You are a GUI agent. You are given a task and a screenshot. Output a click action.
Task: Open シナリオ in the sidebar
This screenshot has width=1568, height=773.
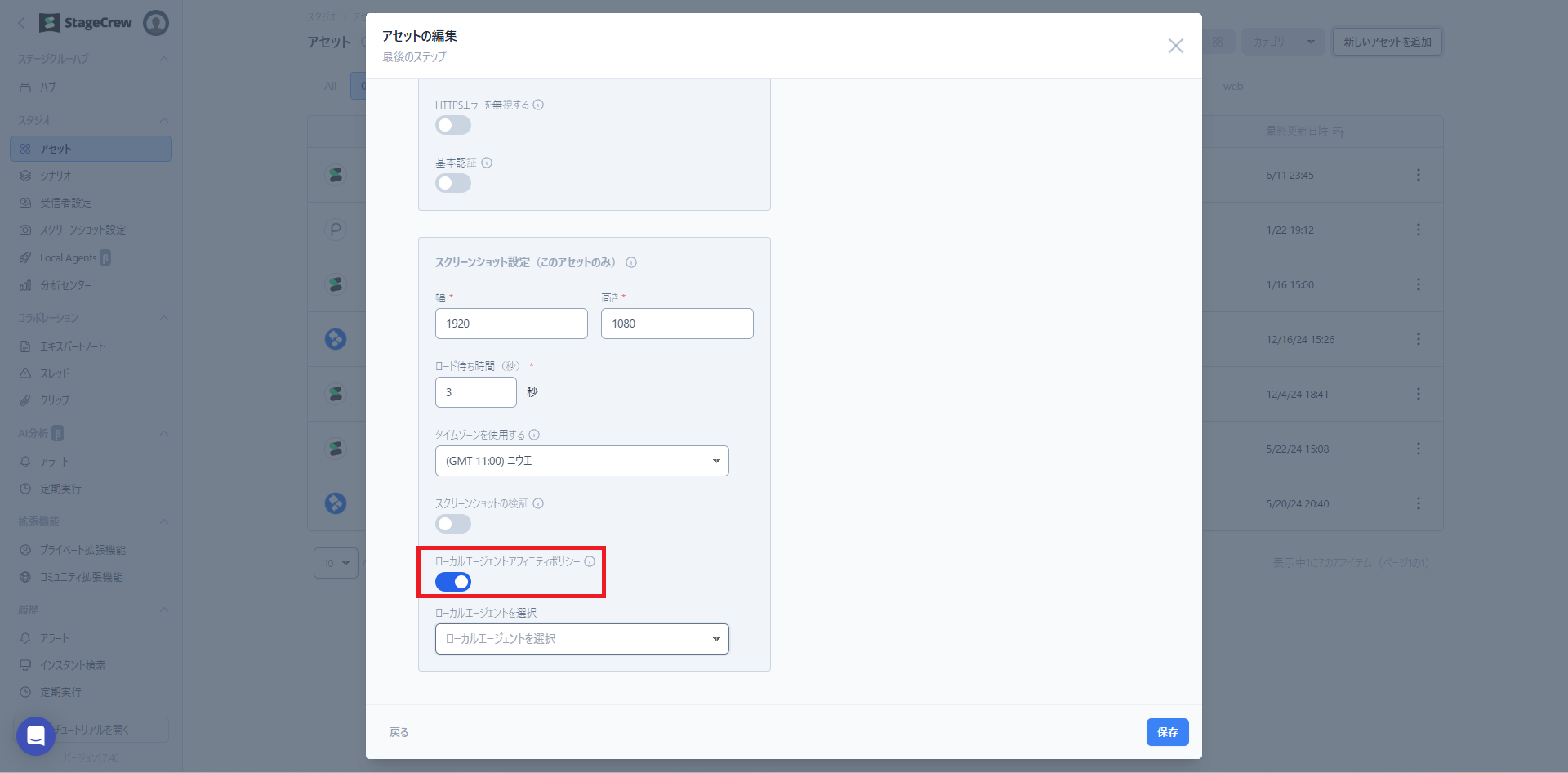click(x=56, y=176)
